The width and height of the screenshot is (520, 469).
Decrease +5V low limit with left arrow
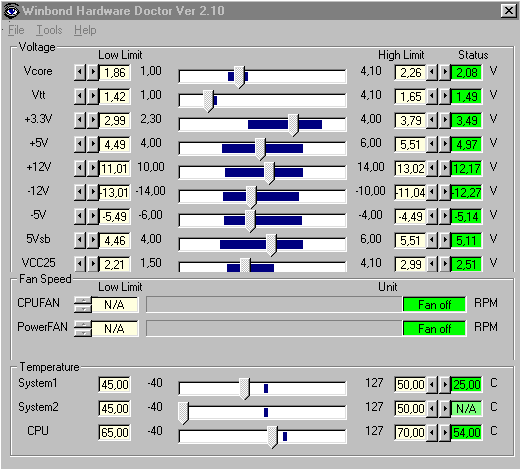(80, 144)
